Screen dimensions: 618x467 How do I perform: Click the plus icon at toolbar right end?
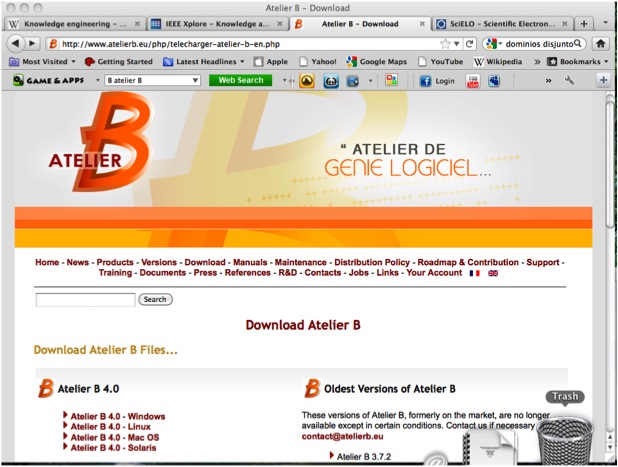tap(603, 81)
